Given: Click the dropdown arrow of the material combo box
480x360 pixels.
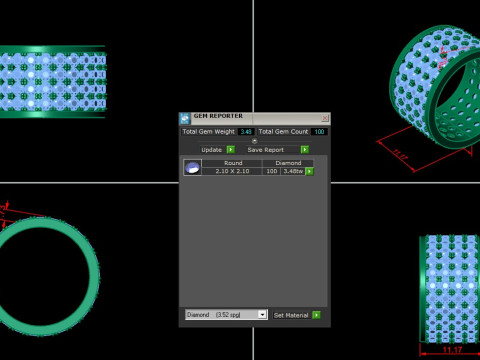Looking at the screenshot, I should pyautogui.click(x=262, y=315).
